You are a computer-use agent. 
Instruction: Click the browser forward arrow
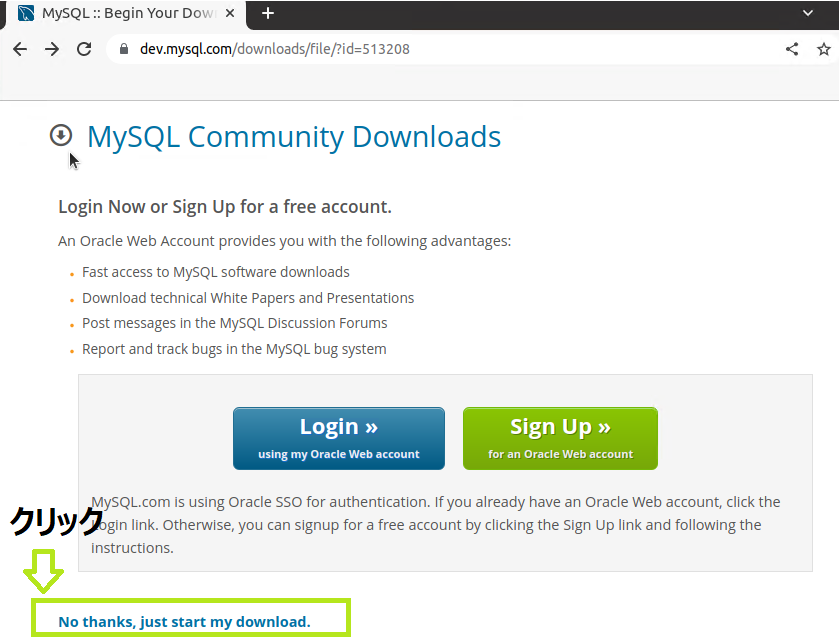[x=52, y=48]
